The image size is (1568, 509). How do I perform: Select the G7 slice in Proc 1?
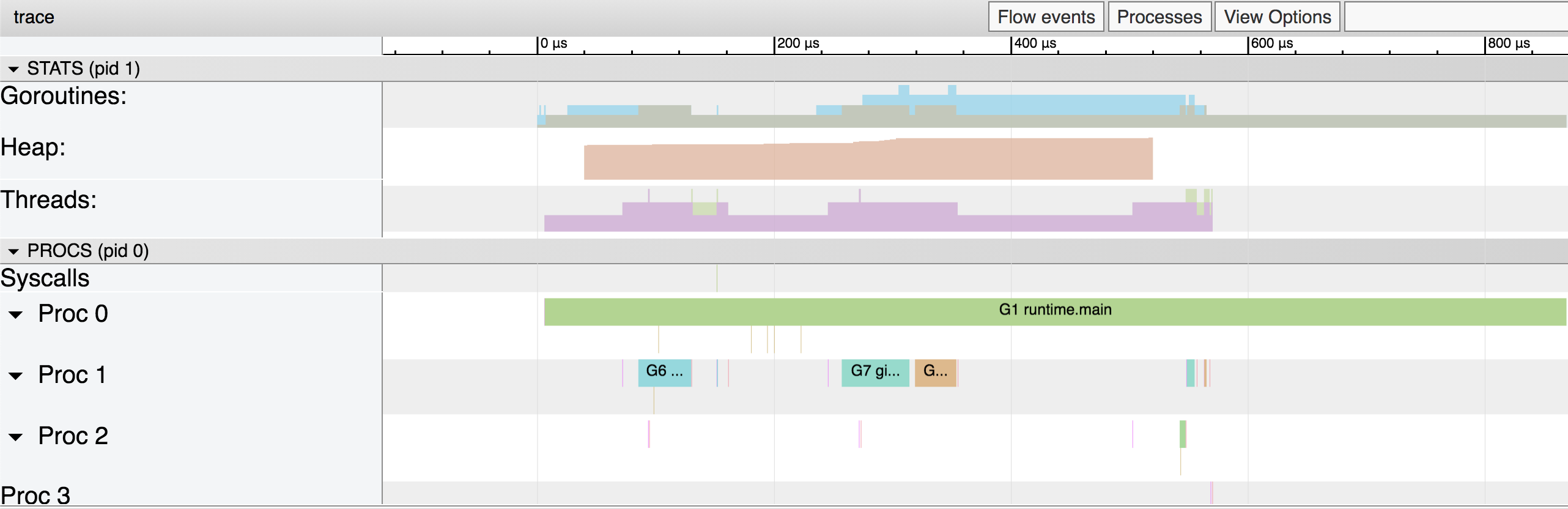click(x=875, y=373)
